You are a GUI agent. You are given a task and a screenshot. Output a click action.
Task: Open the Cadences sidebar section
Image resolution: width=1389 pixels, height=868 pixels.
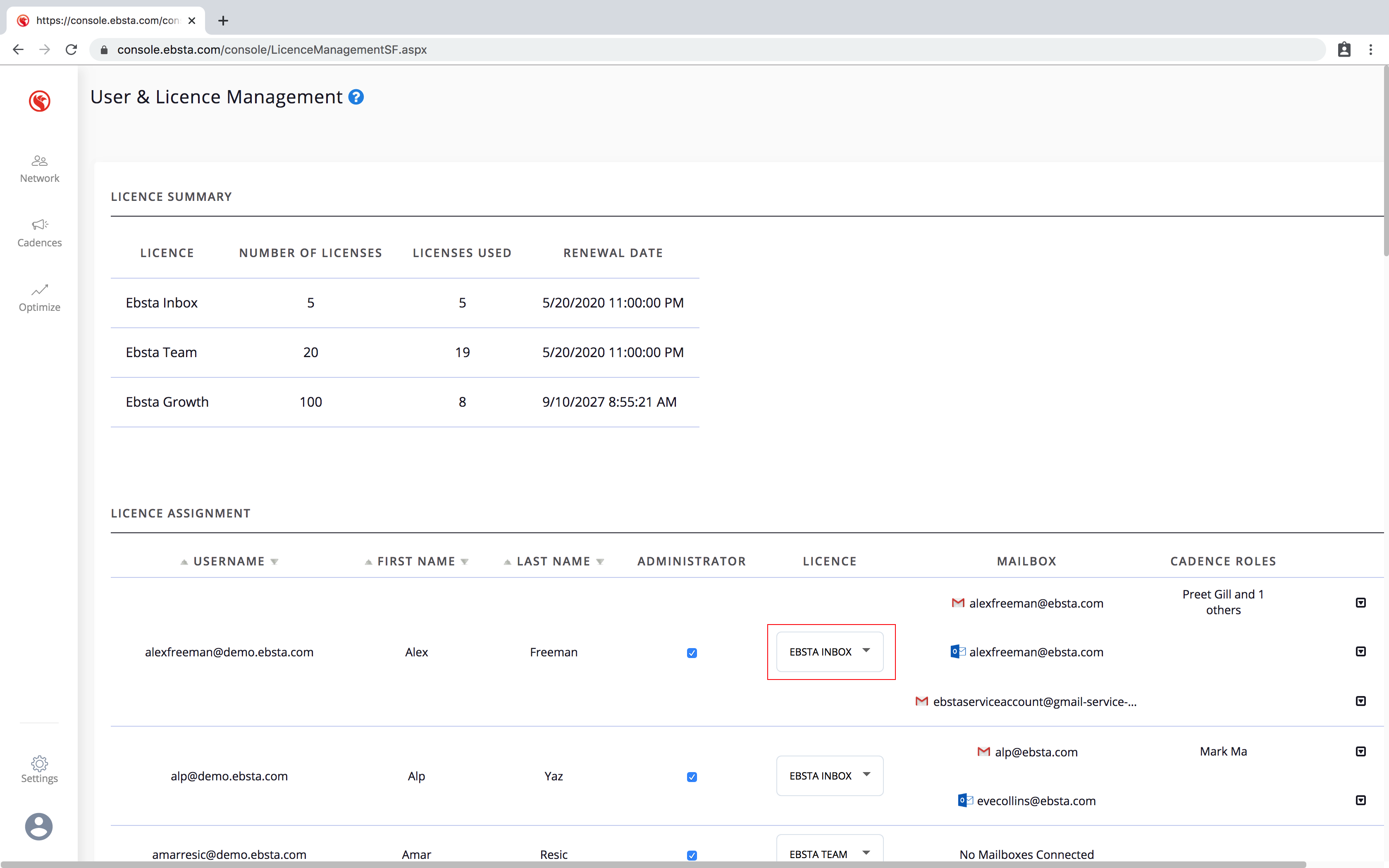(x=39, y=233)
